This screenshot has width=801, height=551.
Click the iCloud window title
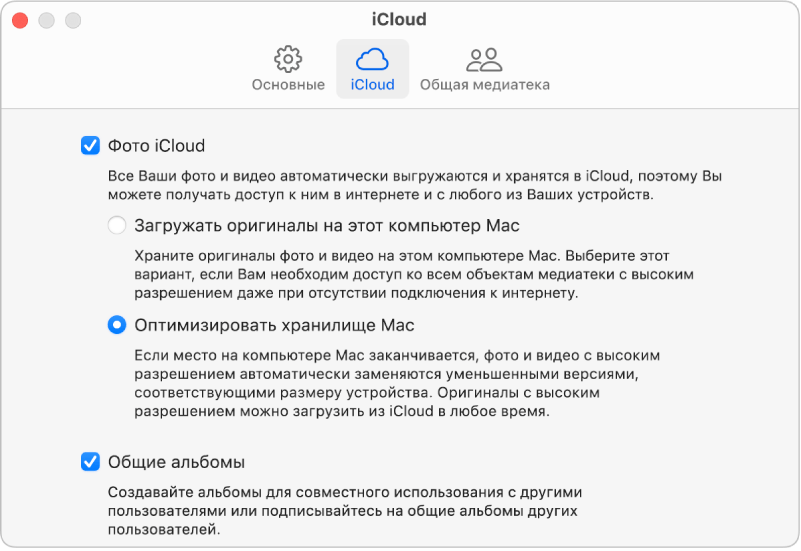tap(399, 19)
